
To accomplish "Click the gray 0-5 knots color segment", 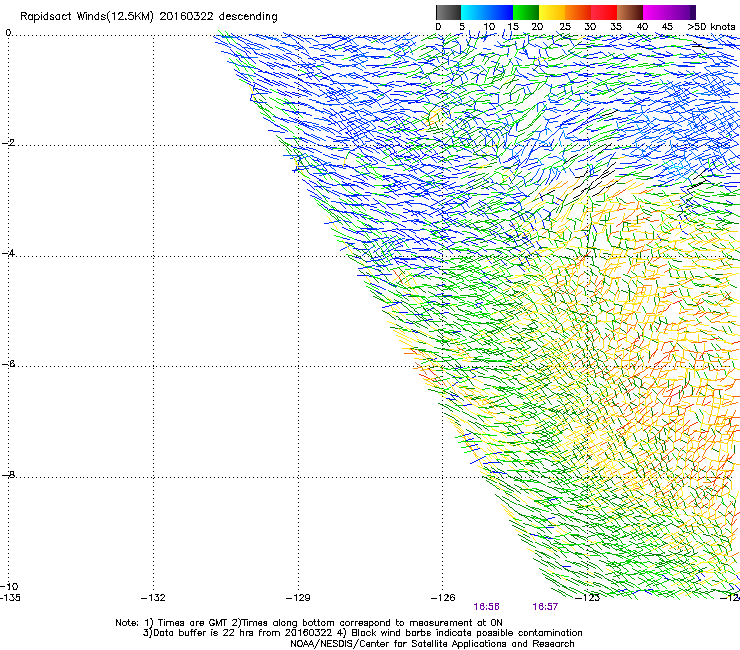I will 448,12.
